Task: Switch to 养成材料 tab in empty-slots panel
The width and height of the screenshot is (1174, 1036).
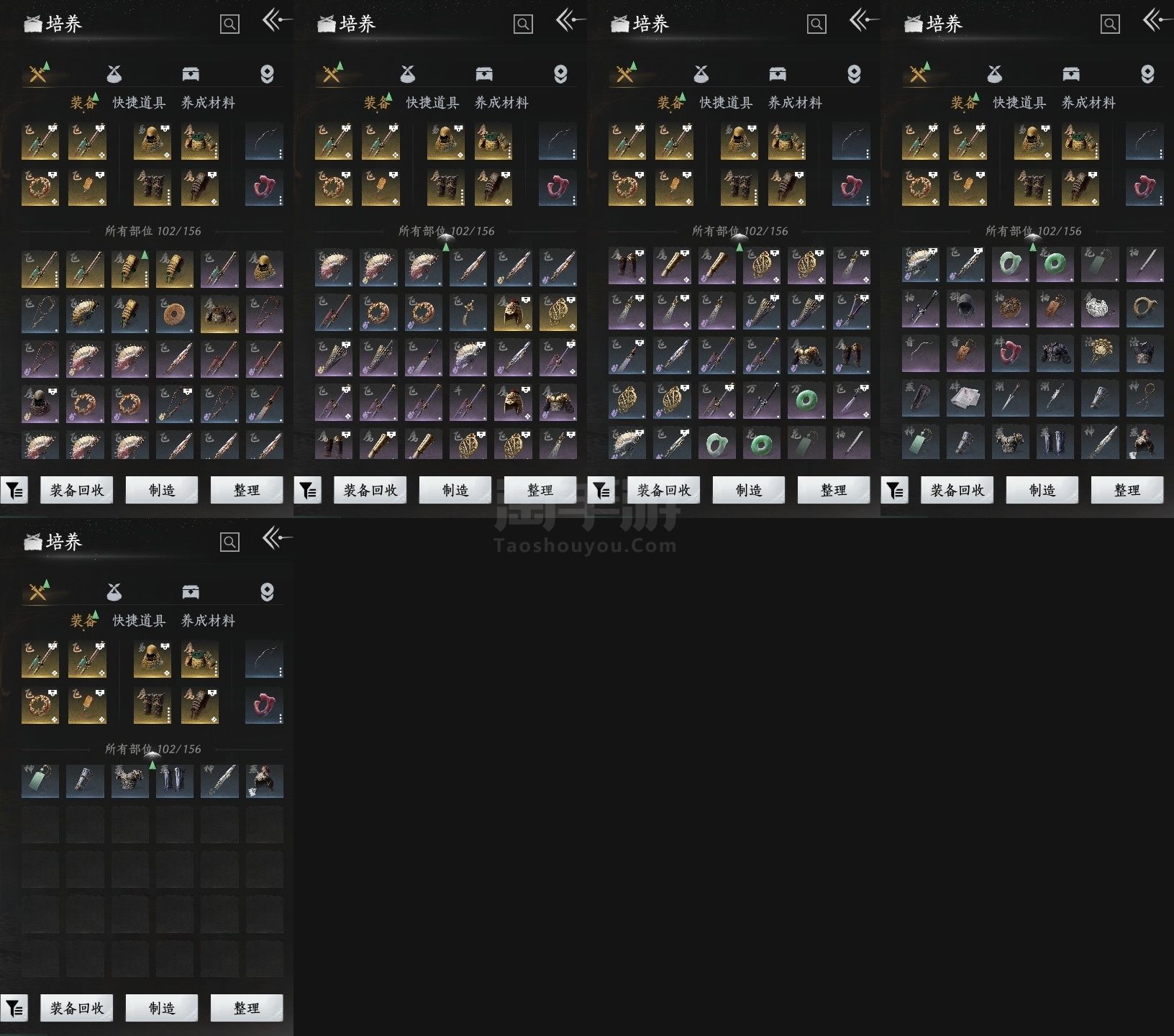Action: point(208,620)
